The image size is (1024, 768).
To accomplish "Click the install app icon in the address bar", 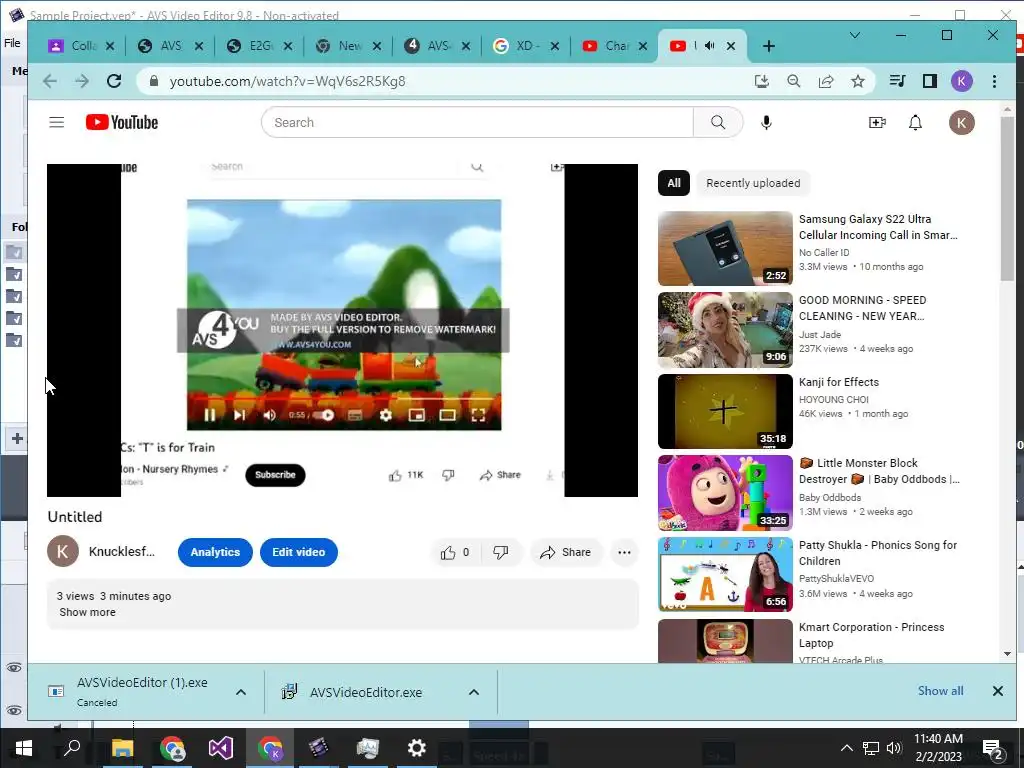I will pos(761,81).
